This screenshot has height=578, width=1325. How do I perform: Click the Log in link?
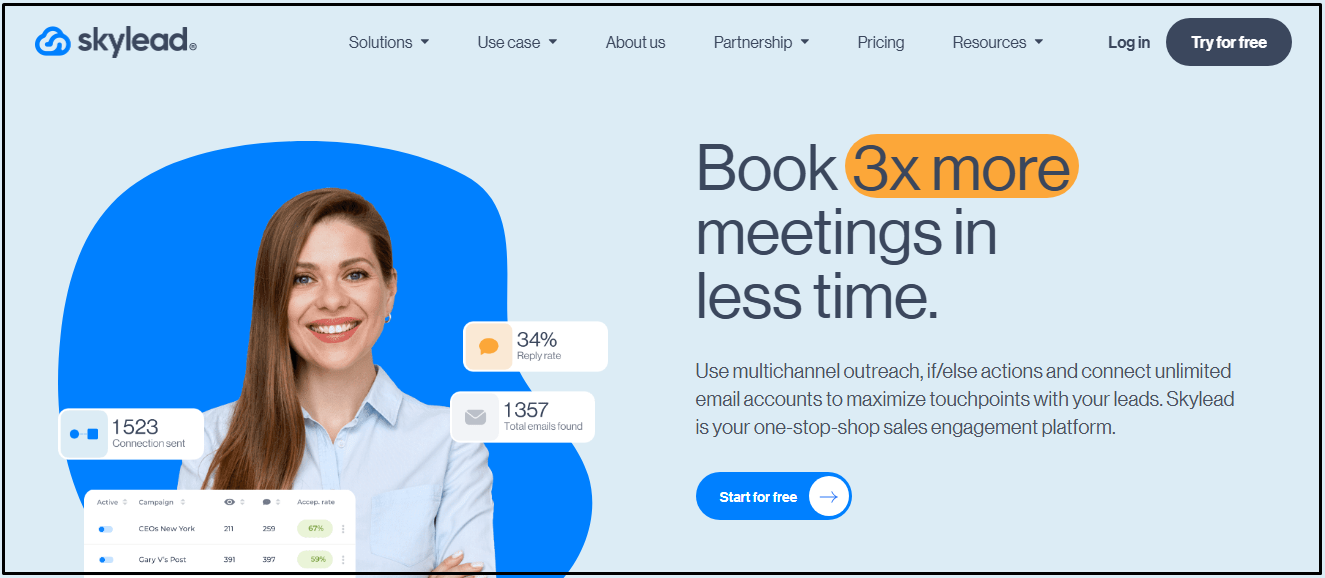1129,42
